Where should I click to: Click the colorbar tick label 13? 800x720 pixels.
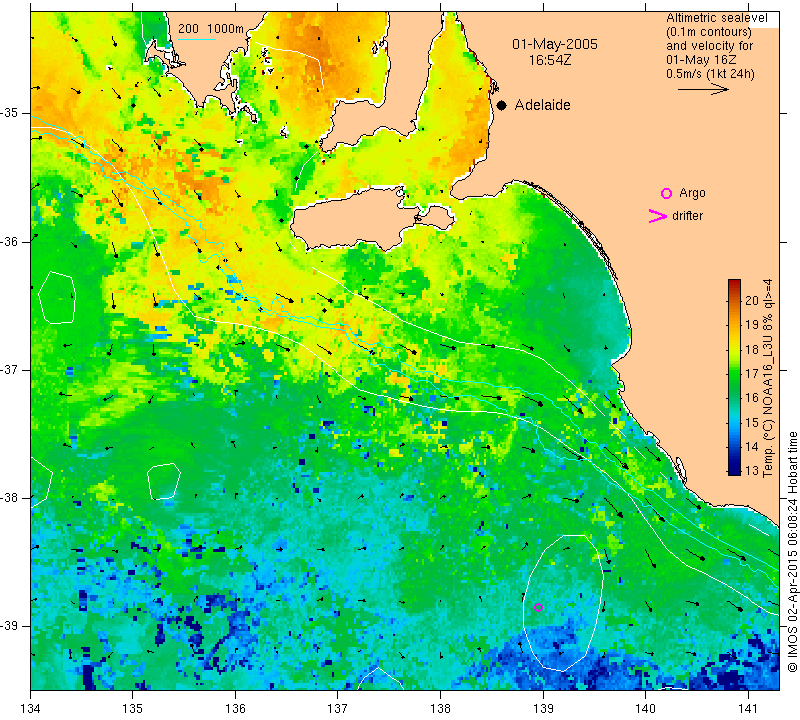[x=752, y=471]
